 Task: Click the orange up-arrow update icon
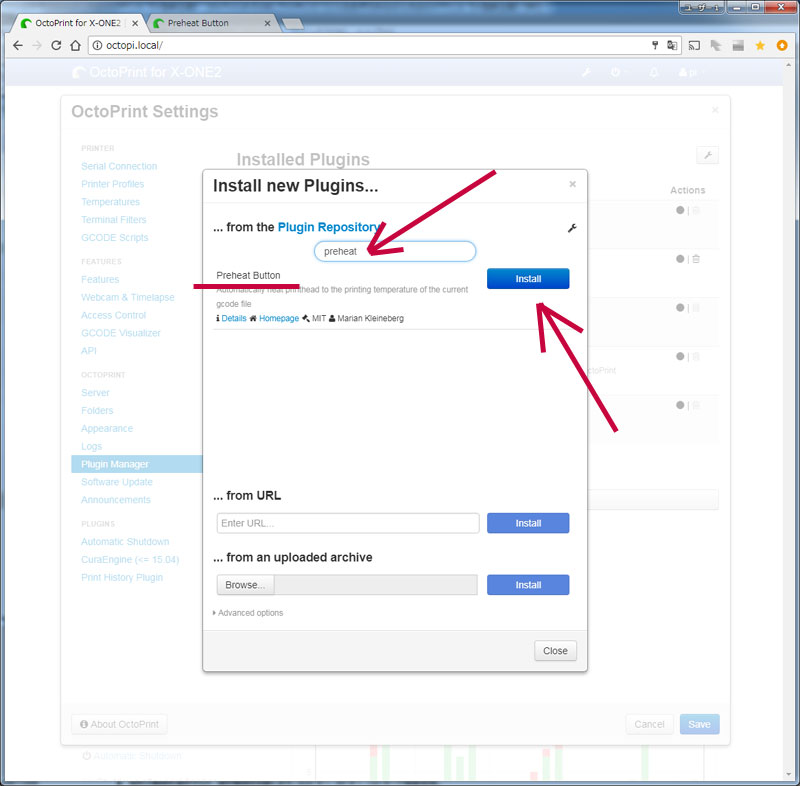coord(782,45)
